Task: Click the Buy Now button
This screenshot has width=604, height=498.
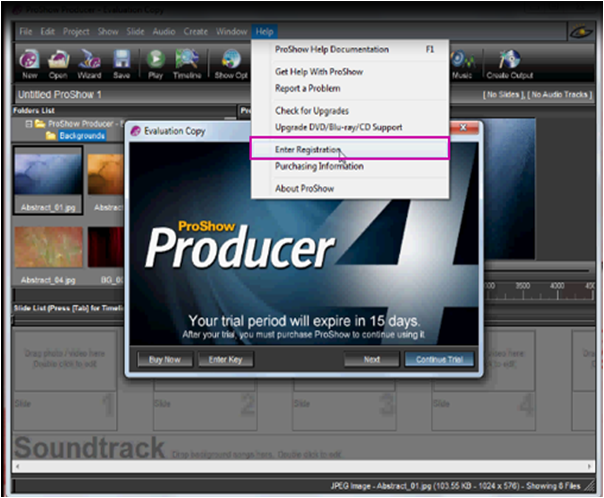Action: (x=165, y=359)
